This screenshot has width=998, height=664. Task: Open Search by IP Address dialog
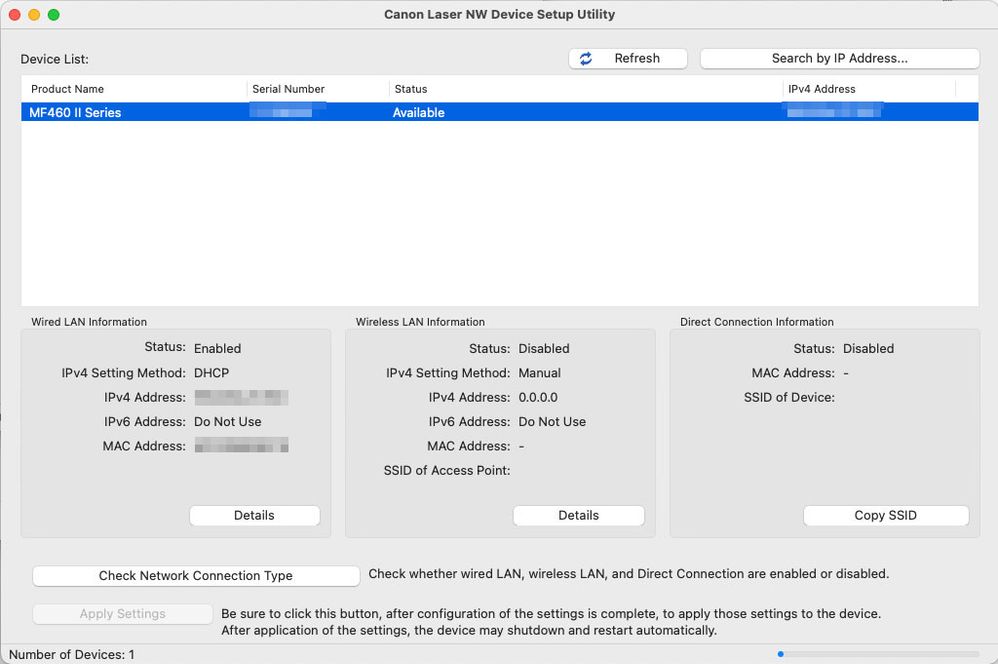[840, 59]
